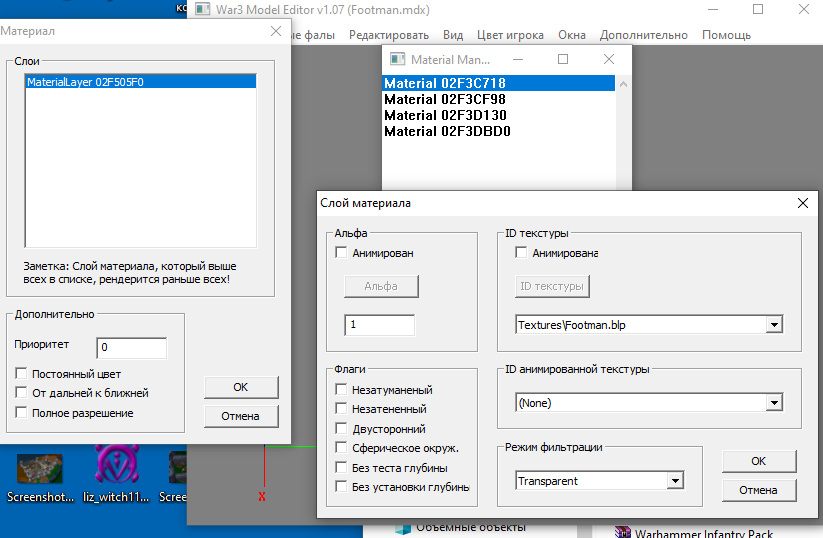Enable texture ID 'Анимирована' checkbox

click(x=521, y=252)
